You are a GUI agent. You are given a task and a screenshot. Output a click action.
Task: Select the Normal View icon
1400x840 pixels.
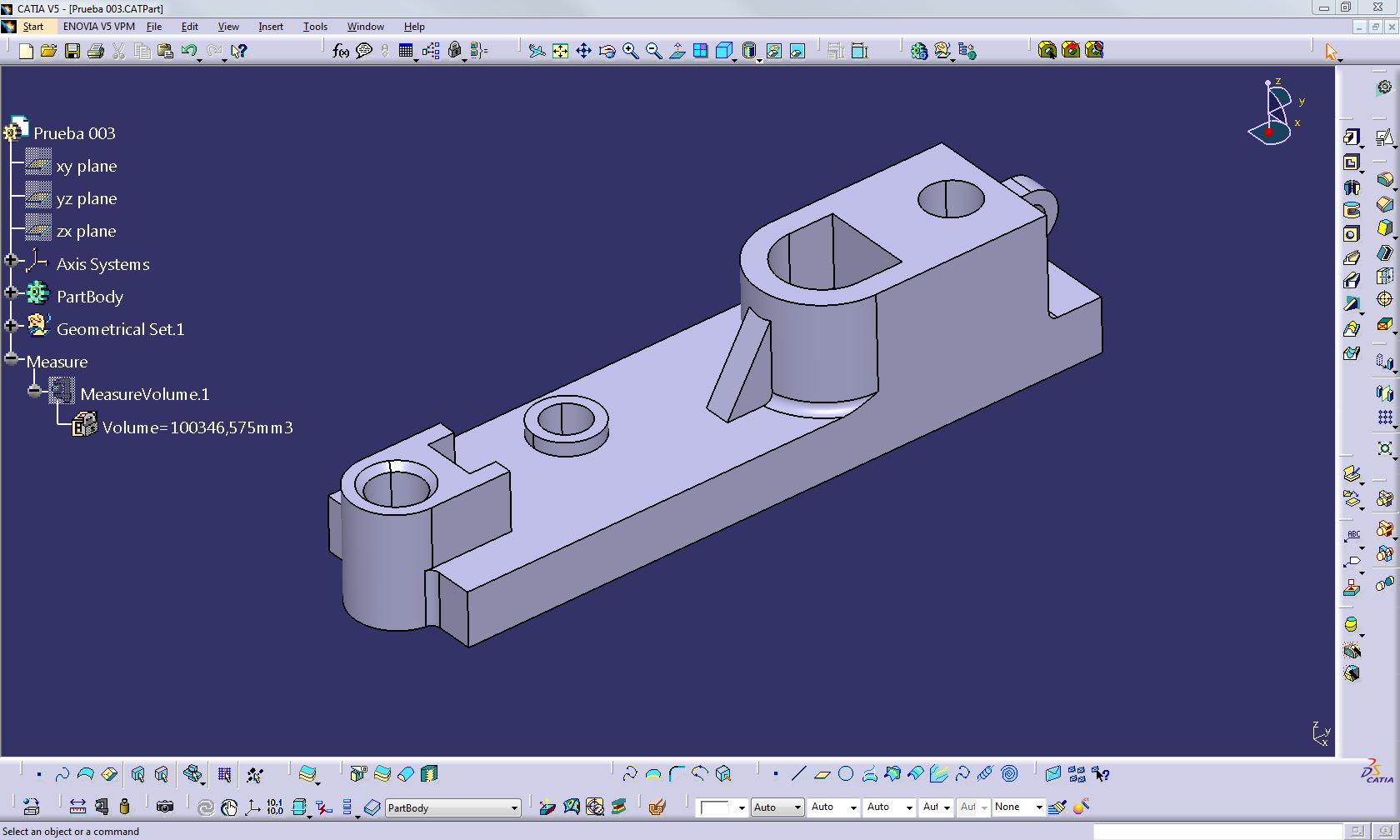(677, 52)
